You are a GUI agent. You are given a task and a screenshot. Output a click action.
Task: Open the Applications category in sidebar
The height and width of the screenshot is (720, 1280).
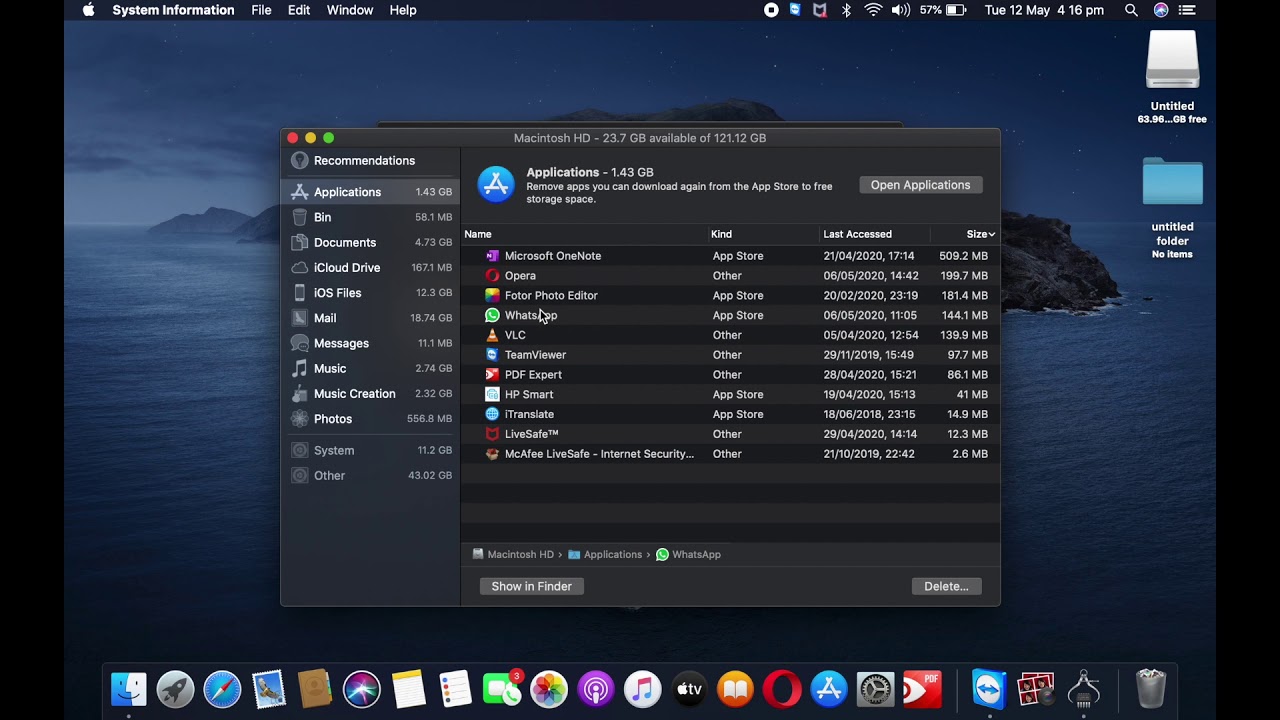[370, 192]
